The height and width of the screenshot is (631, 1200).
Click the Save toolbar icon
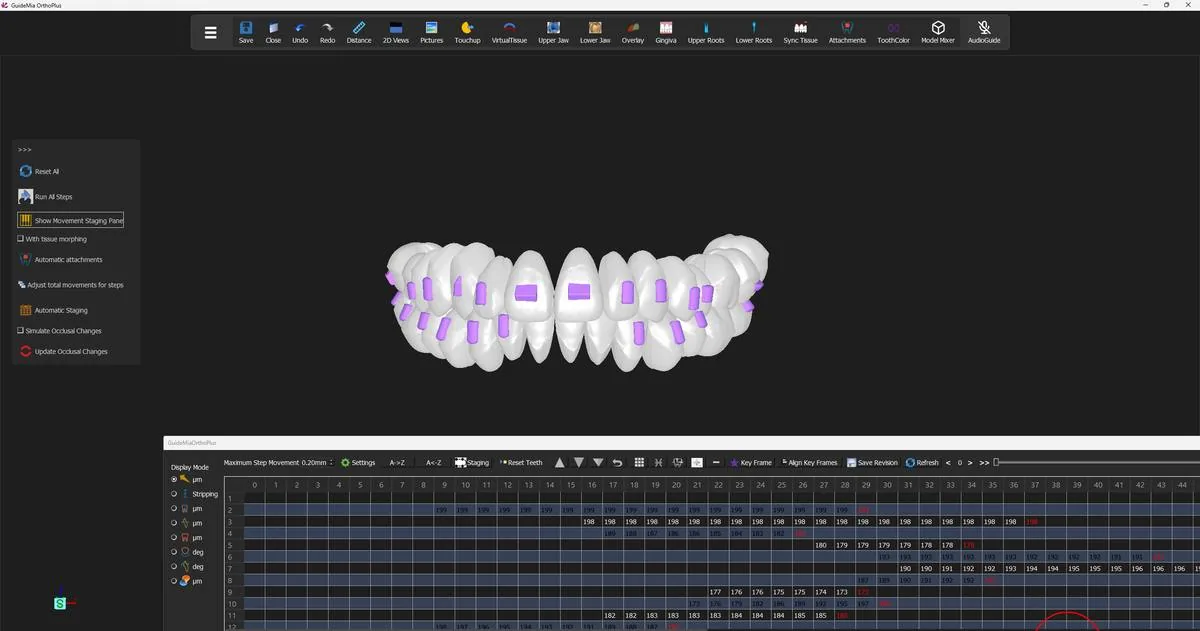[246, 33]
